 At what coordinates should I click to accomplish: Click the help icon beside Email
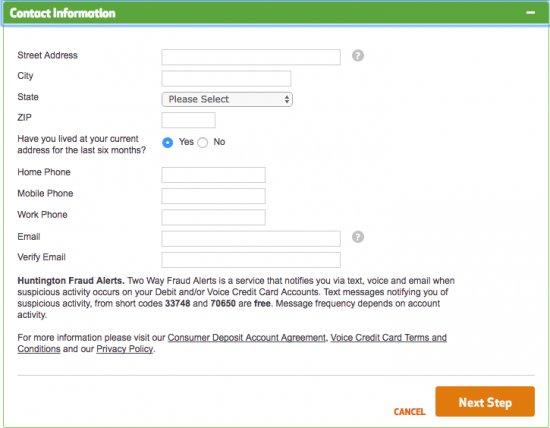[x=358, y=237]
